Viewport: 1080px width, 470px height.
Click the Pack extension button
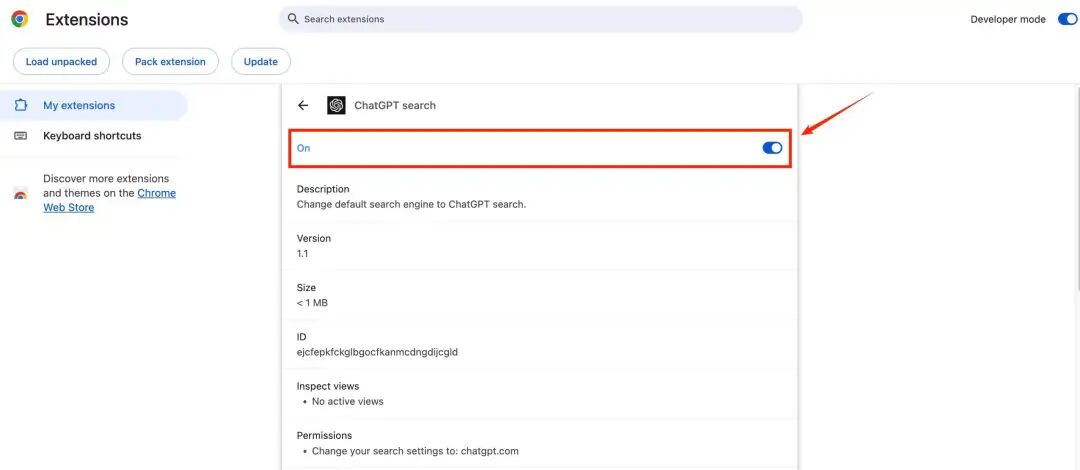(170, 61)
